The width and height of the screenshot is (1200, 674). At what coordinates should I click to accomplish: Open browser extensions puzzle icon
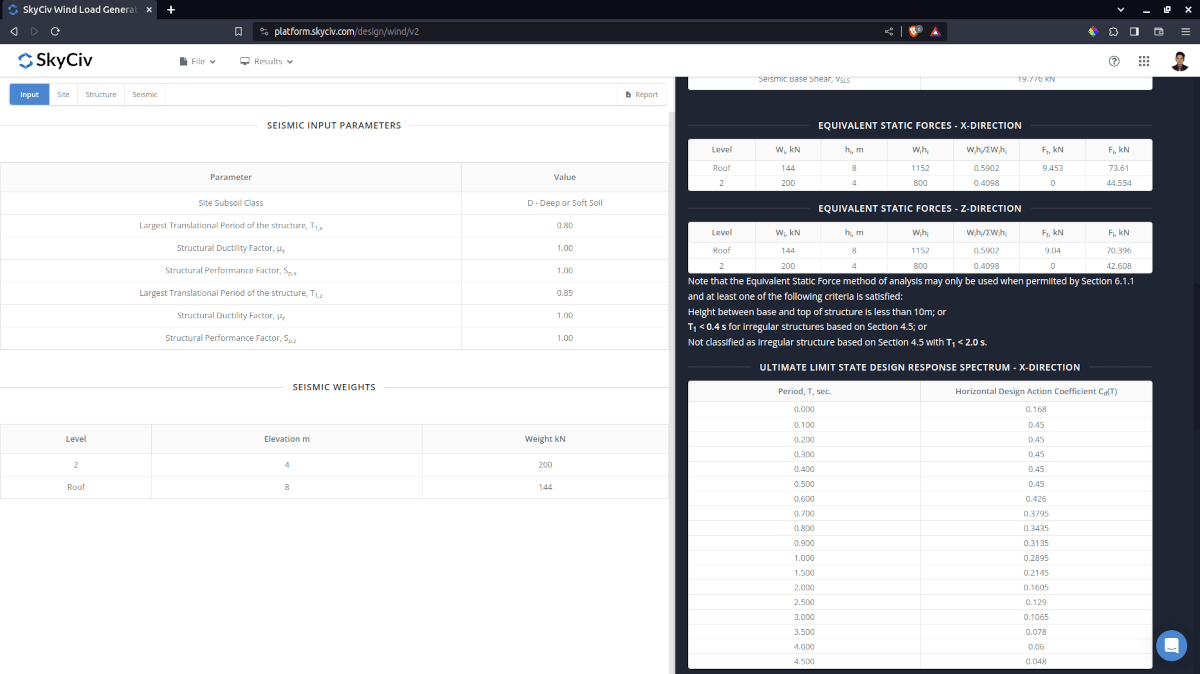pyautogui.click(x=1113, y=31)
